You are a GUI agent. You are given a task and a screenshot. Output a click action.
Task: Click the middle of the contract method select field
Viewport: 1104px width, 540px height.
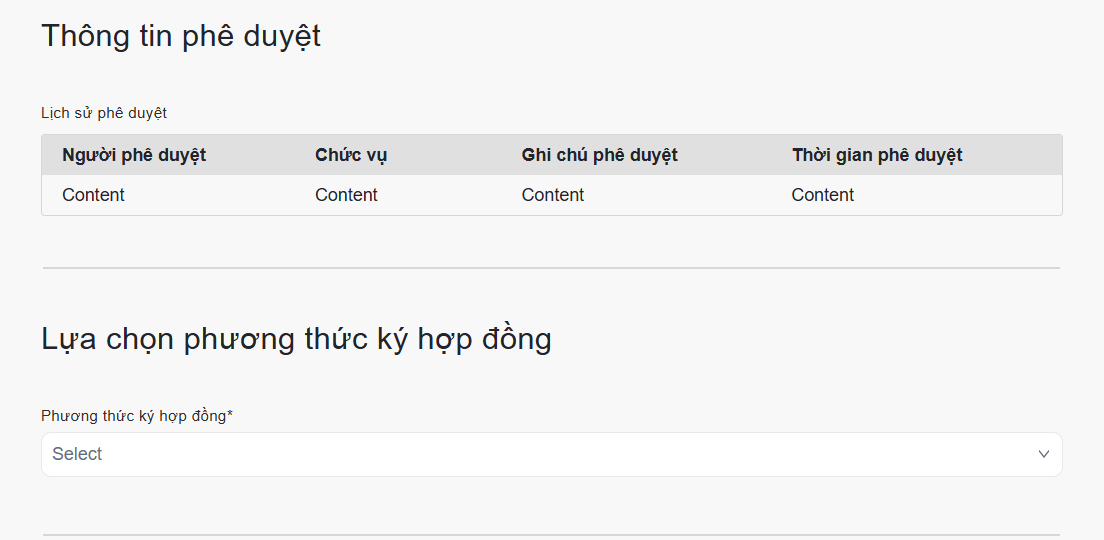(551, 454)
